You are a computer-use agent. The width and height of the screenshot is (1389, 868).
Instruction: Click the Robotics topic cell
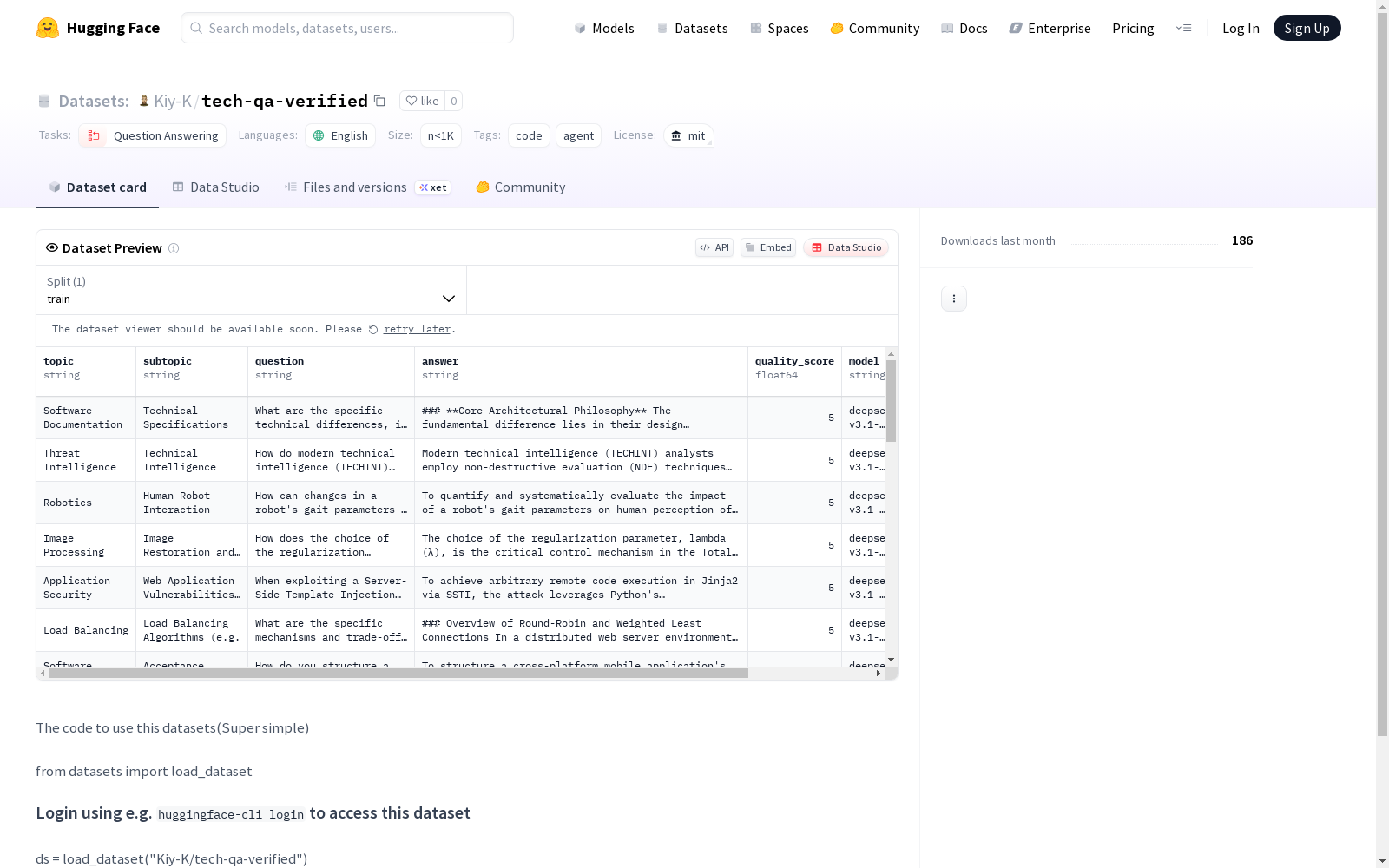(x=86, y=503)
